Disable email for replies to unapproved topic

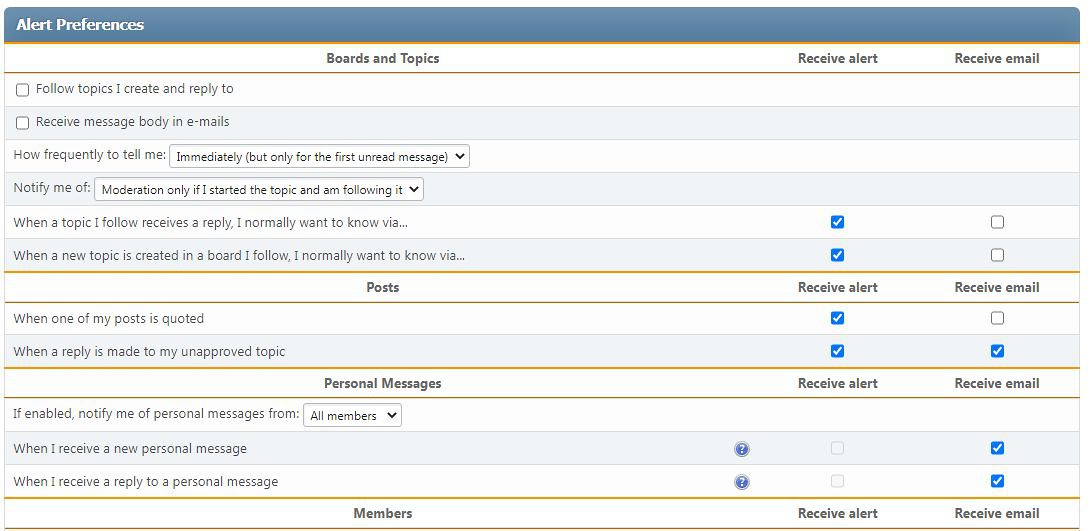pyautogui.click(x=997, y=351)
